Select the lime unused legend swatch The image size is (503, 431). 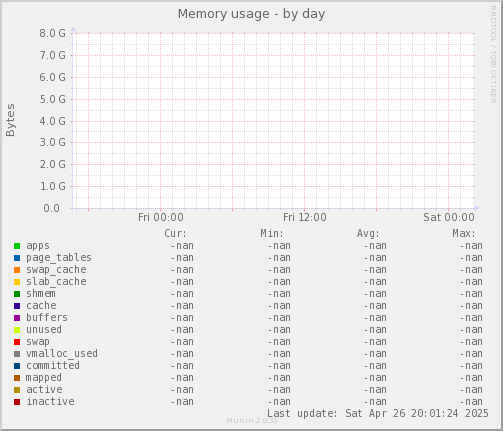[17, 330]
